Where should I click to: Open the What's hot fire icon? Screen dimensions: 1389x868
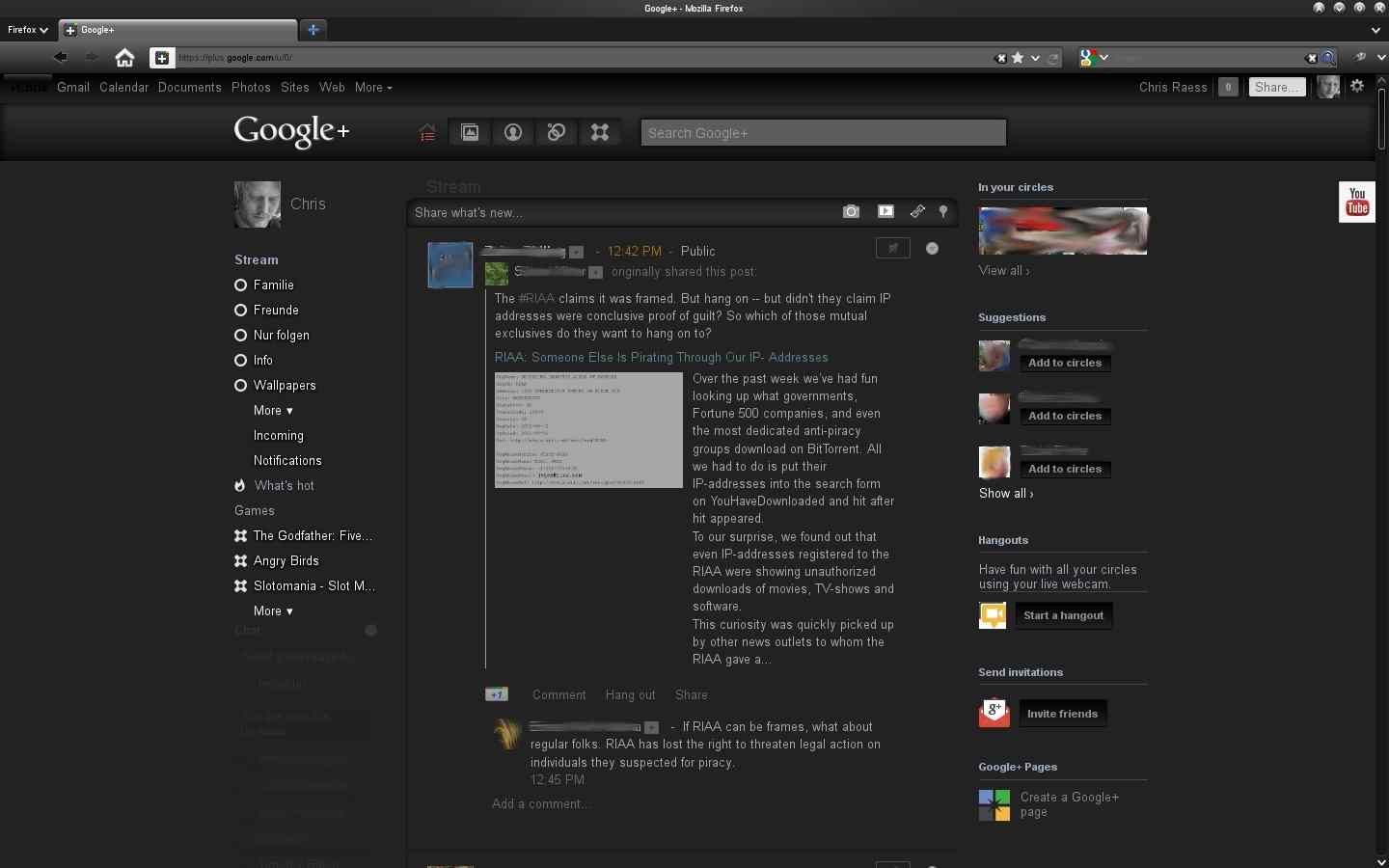click(240, 485)
